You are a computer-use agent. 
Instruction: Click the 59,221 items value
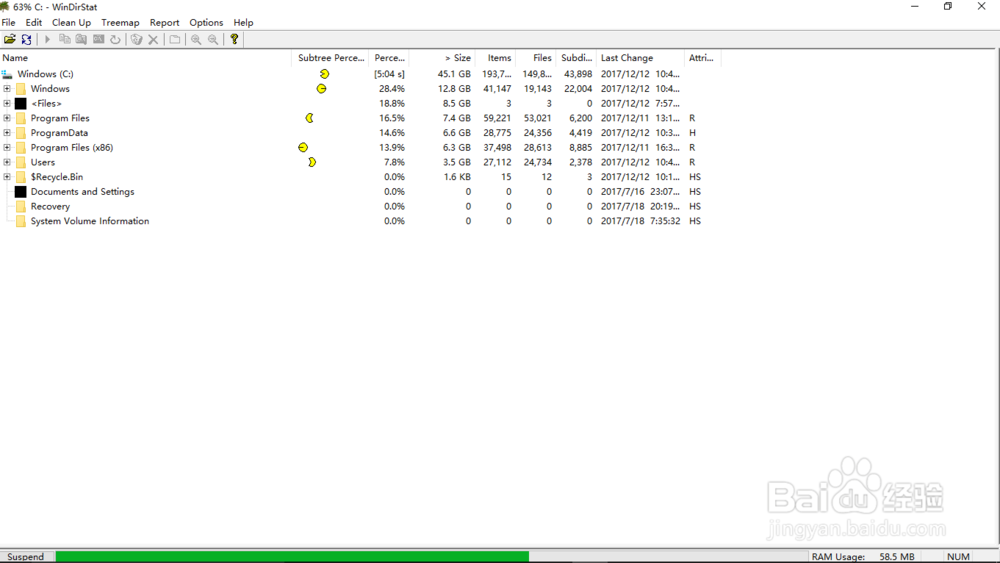(497, 118)
